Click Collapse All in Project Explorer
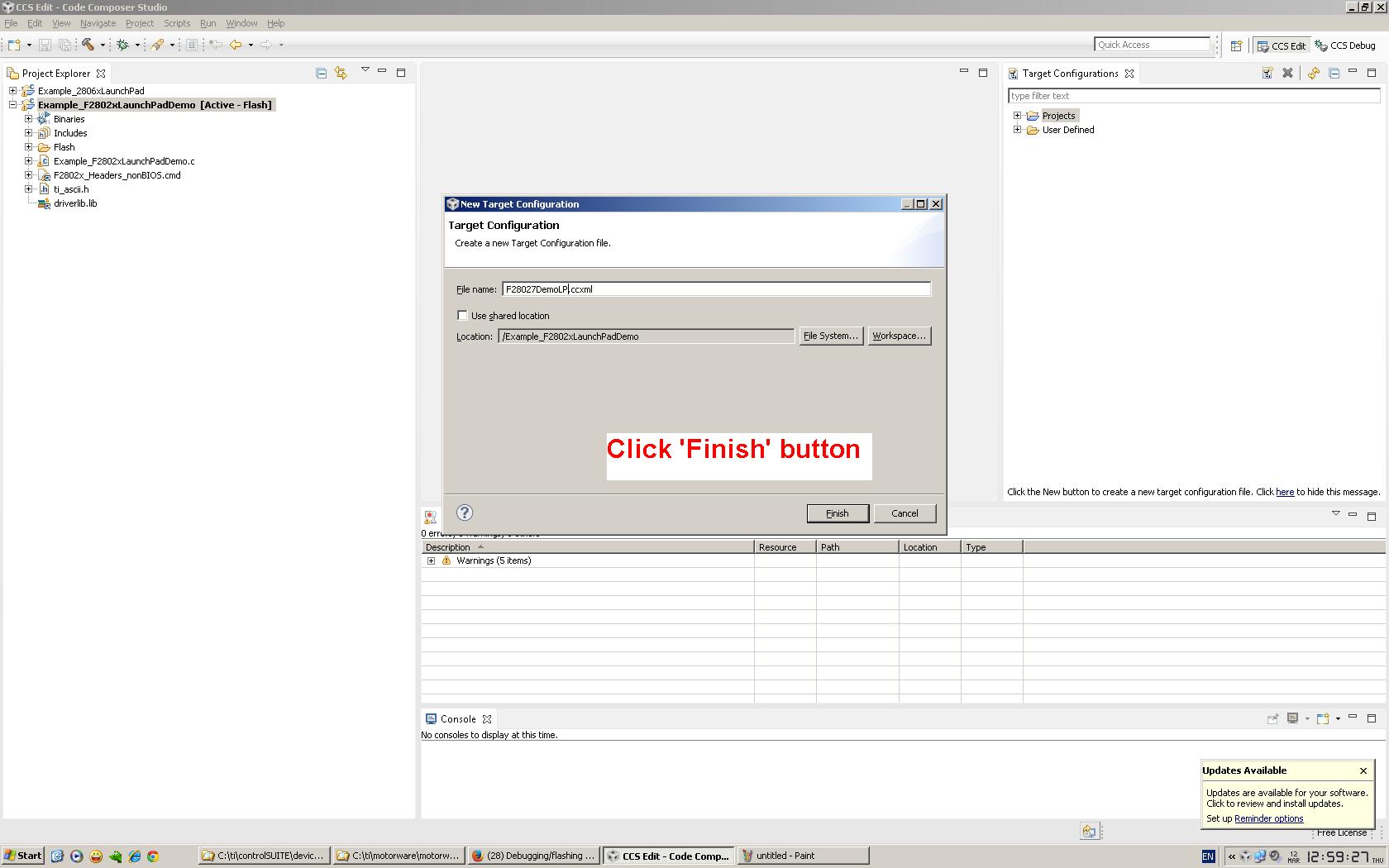 click(x=320, y=73)
